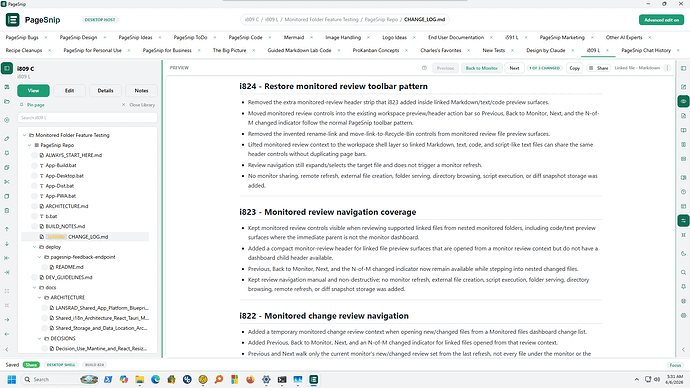Click the Pin page link
Viewport: 690px width, 388px height.
[32, 105]
